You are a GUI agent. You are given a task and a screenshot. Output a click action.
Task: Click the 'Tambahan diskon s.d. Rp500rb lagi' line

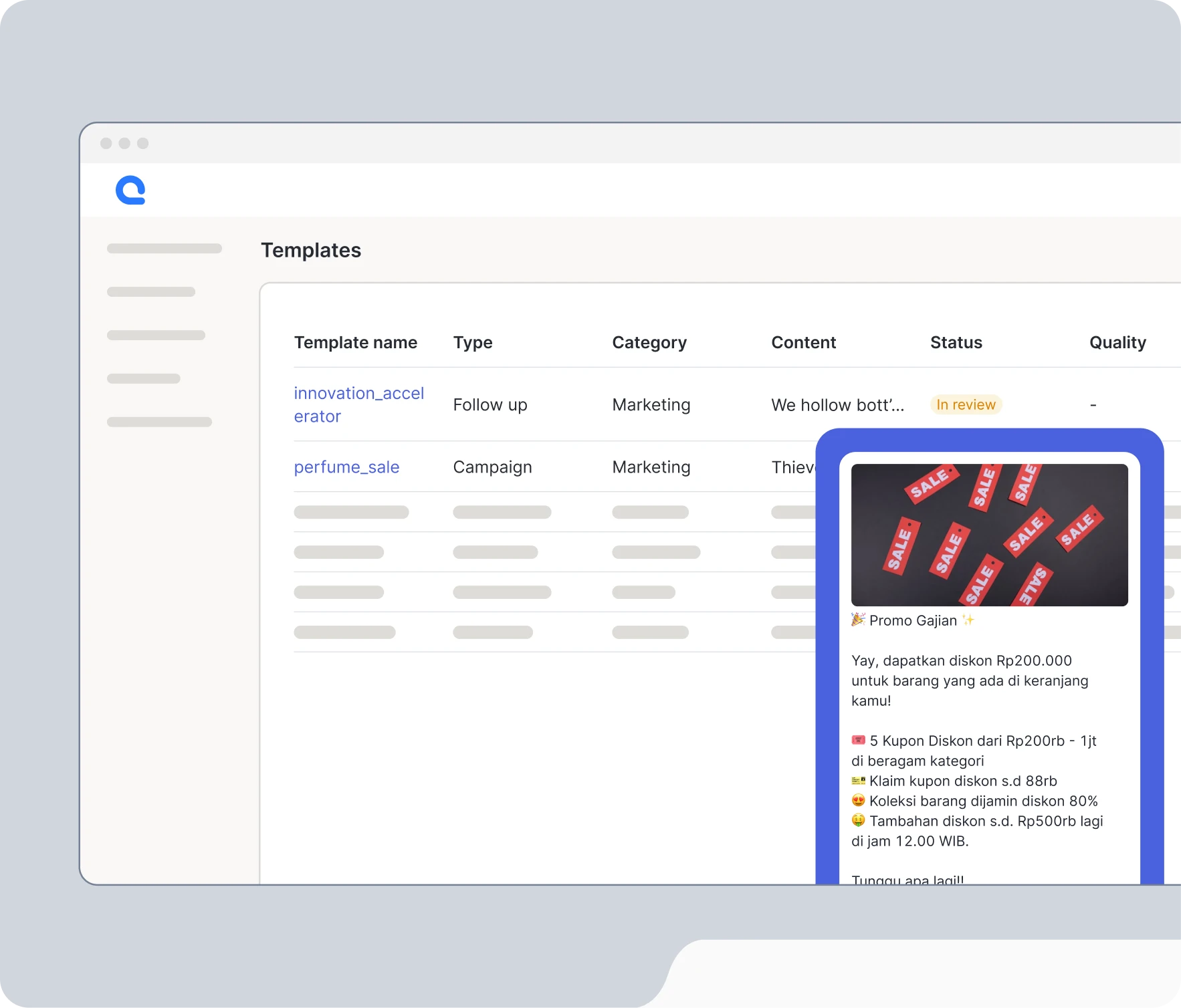977,821
